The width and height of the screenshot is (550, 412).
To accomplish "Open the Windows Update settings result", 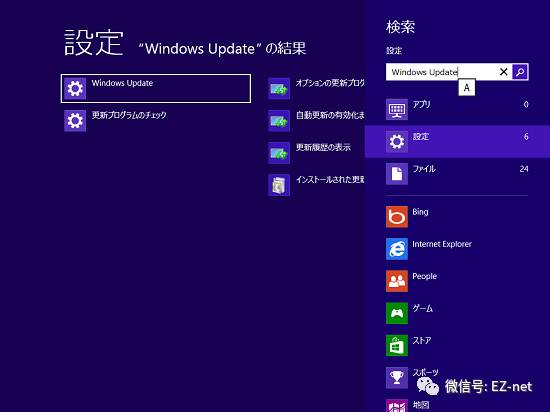I will pos(156,88).
